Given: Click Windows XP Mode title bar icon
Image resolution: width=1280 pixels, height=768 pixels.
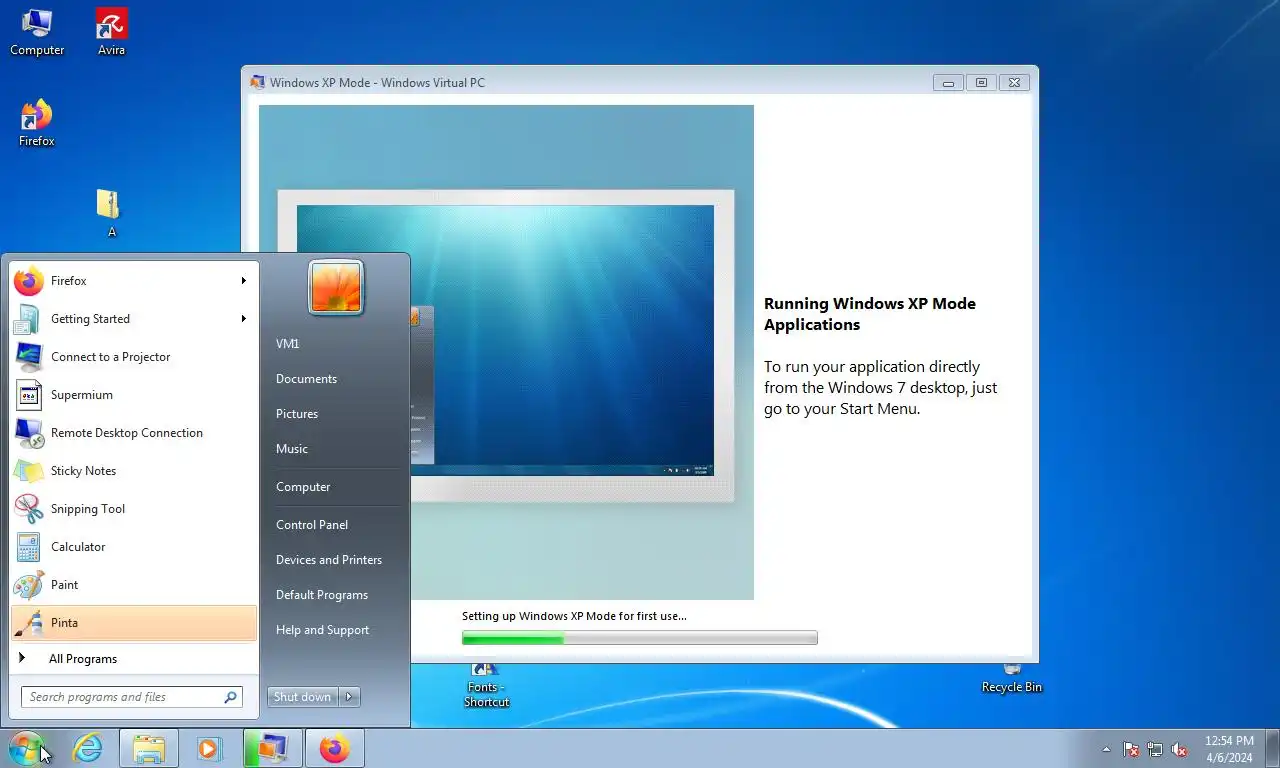Looking at the screenshot, I should click(x=258, y=83).
